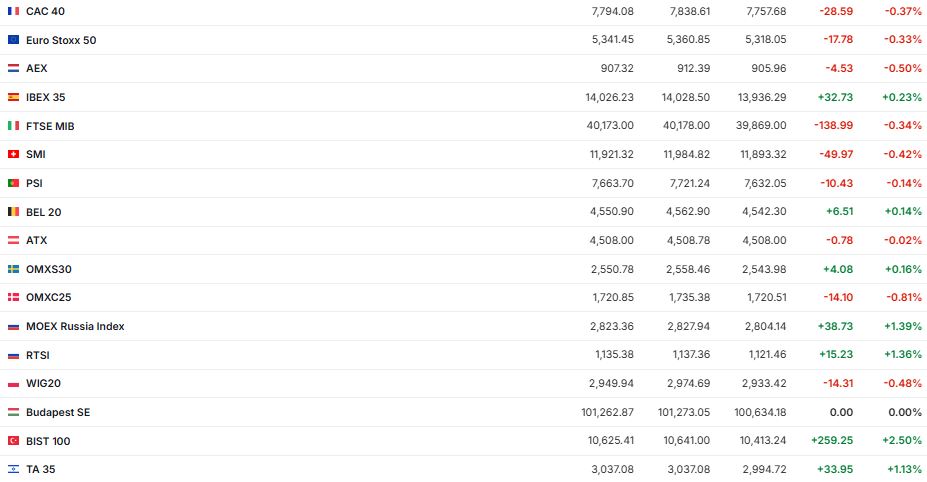Screen dimensions: 927x482
Task: Click the Israel flag icon beside TA 35
Action: click(x=13, y=469)
